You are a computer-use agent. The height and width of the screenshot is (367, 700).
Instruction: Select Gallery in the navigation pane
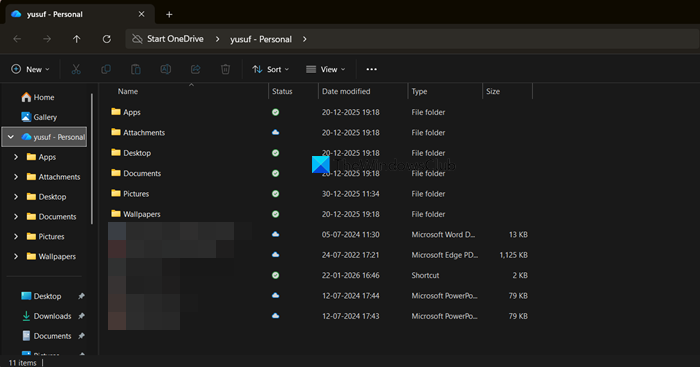pos(39,117)
